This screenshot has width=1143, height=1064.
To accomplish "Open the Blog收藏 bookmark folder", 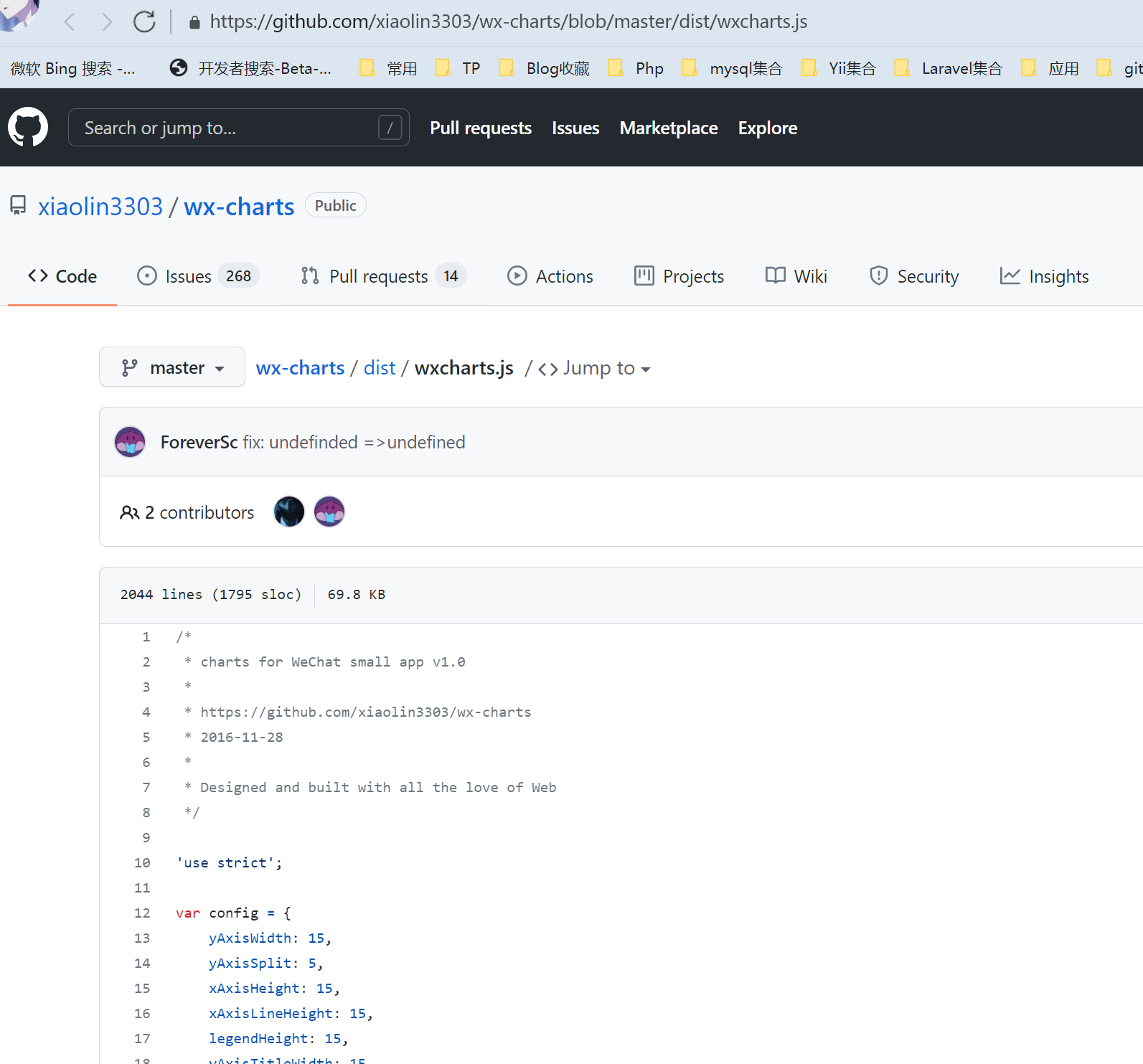I will pos(545,68).
